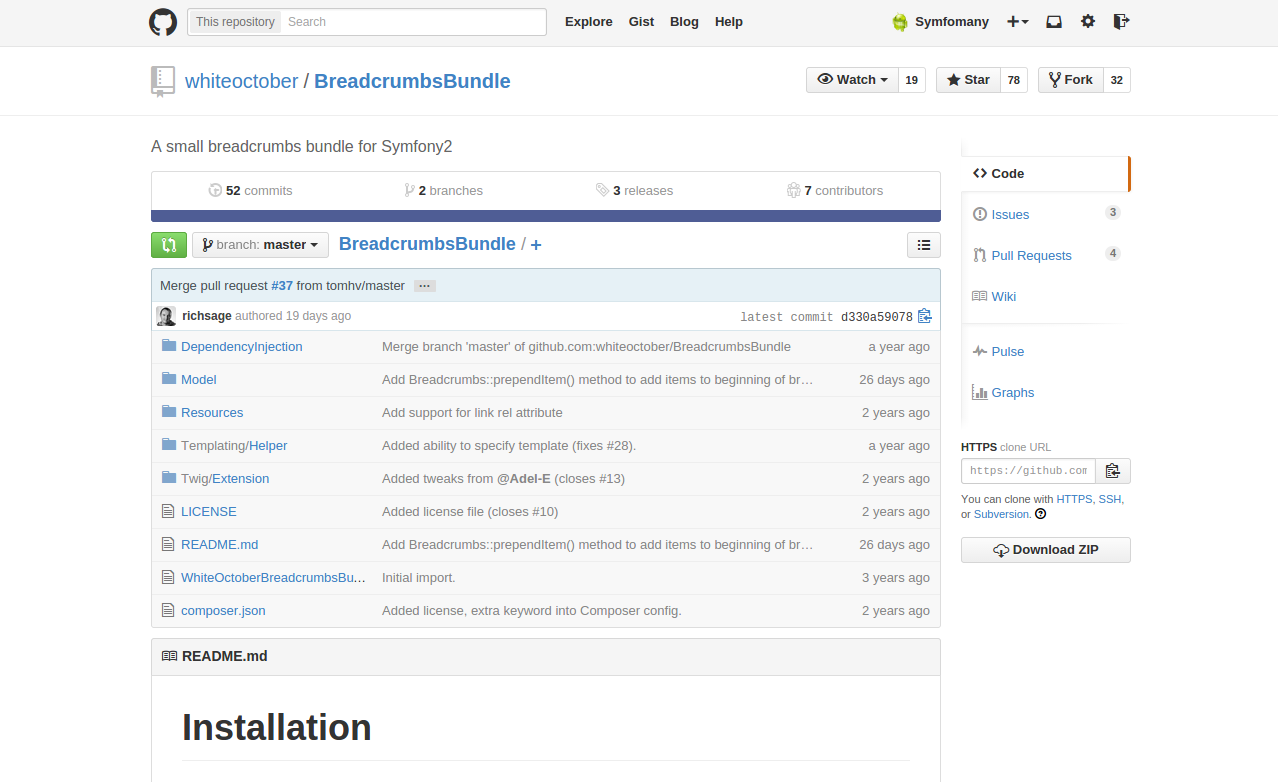Open the BreadcrumbsBundle title link

click(x=412, y=81)
